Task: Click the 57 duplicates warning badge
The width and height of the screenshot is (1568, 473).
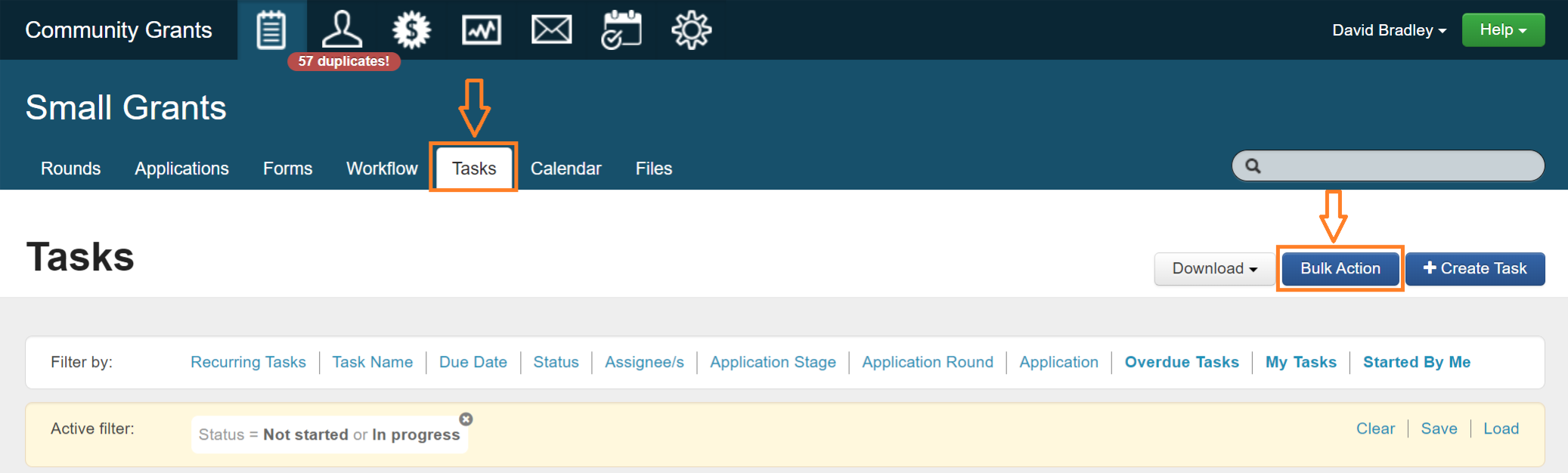Action: [x=344, y=61]
